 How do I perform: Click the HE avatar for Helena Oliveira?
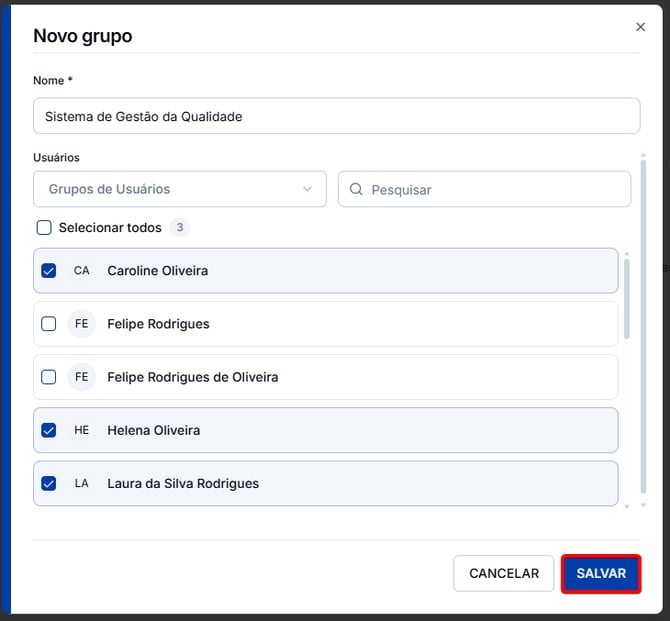(x=81, y=430)
